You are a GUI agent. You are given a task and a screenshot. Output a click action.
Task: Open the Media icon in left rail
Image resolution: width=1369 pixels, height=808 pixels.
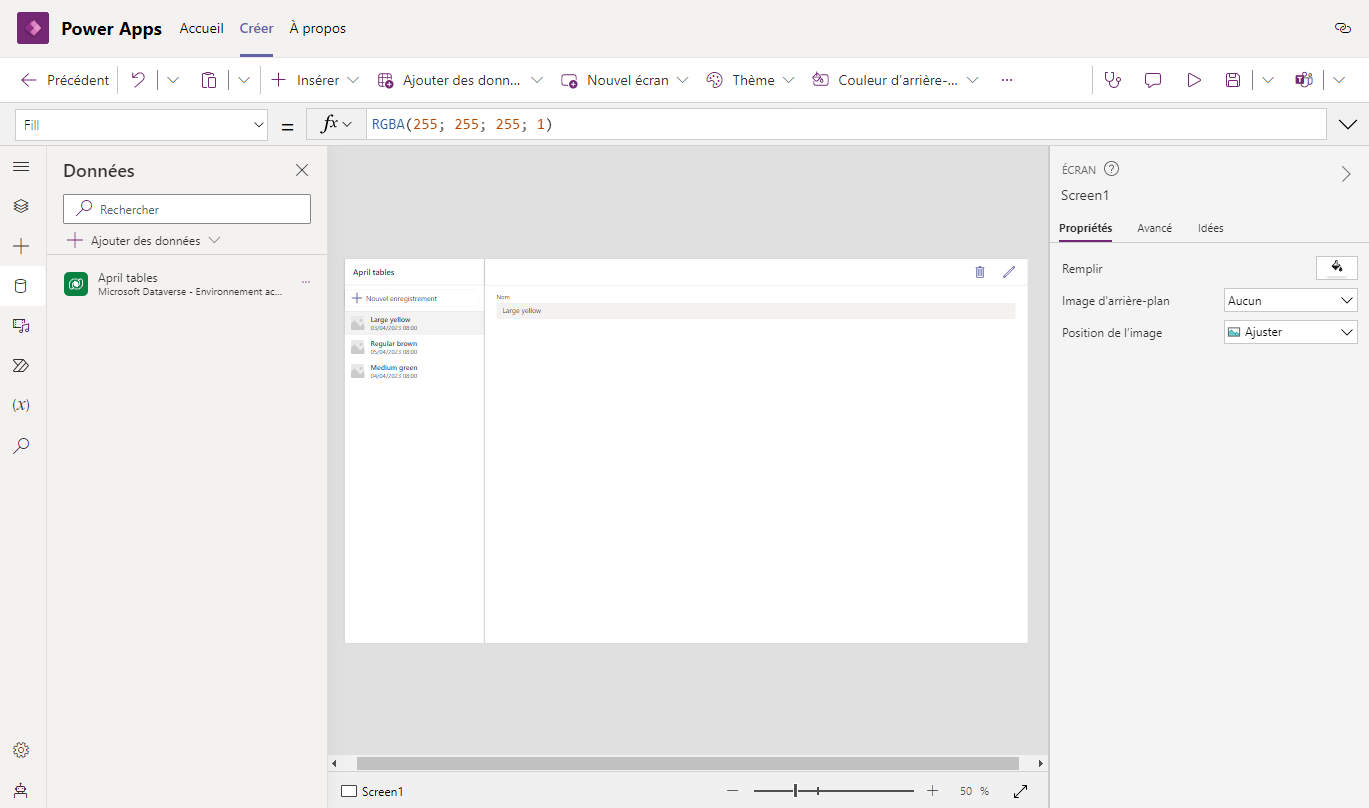tap(21, 325)
